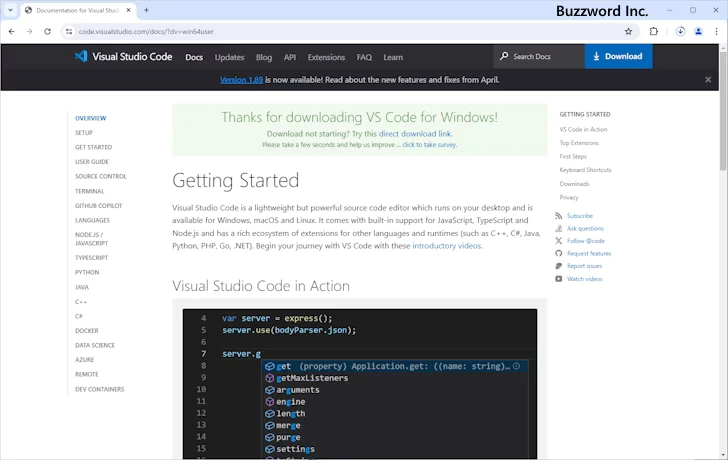Screen dimensions: 728x460
Task: Open the Chrome extensions puzzle icon
Action: point(654,32)
